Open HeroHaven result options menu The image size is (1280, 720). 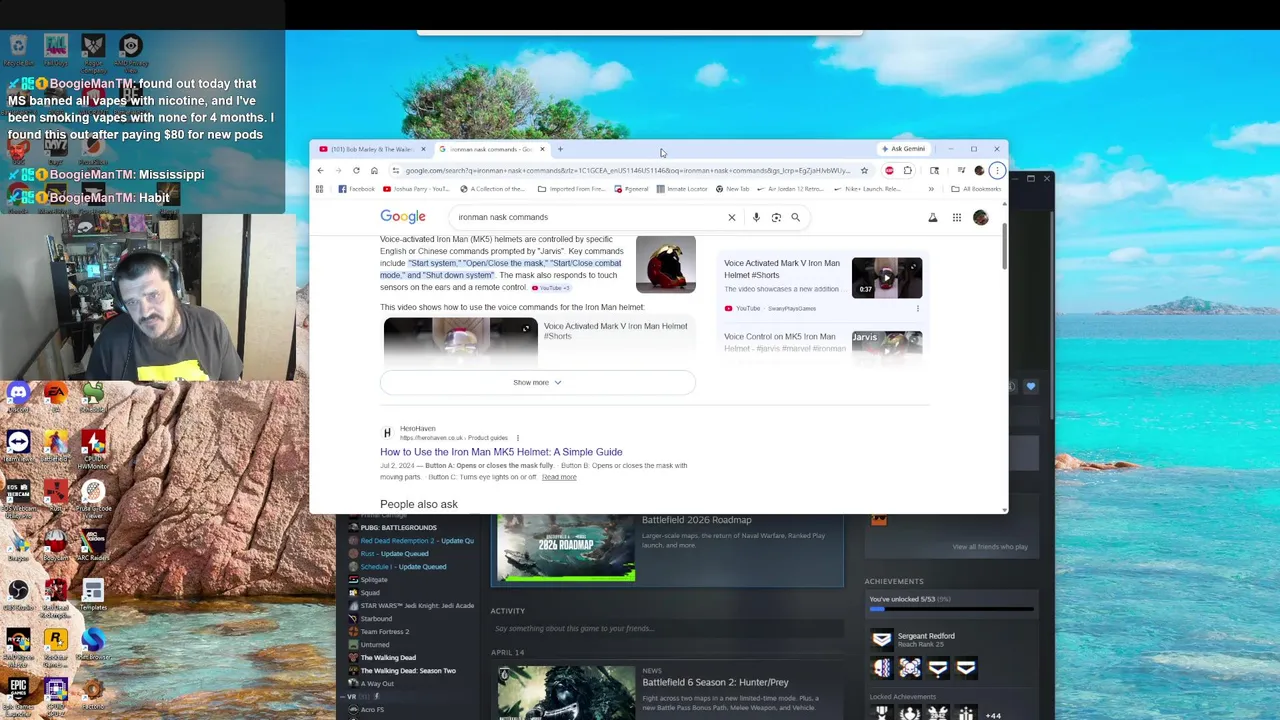pos(518,438)
